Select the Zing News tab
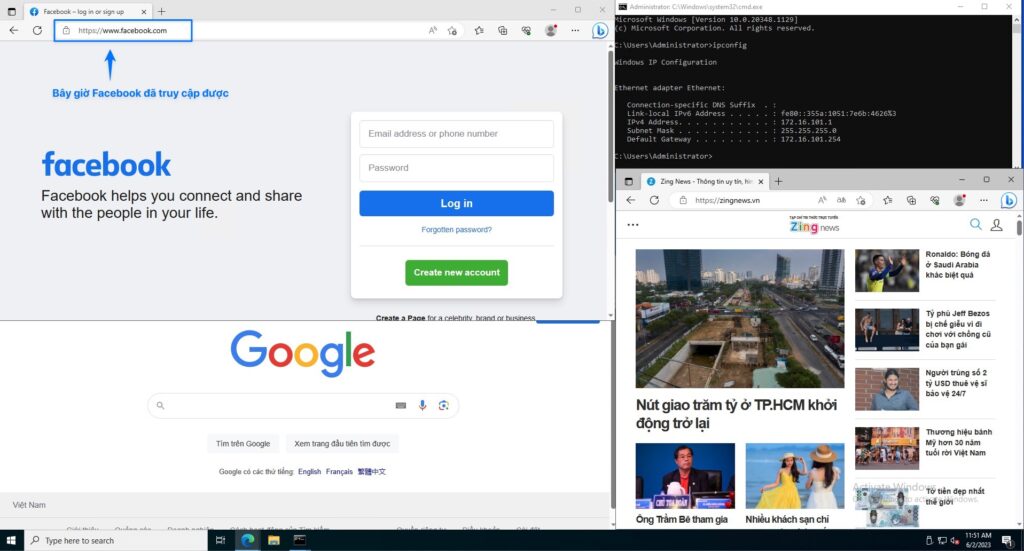This screenshot has width=1024, height=551. coord(704,181)
